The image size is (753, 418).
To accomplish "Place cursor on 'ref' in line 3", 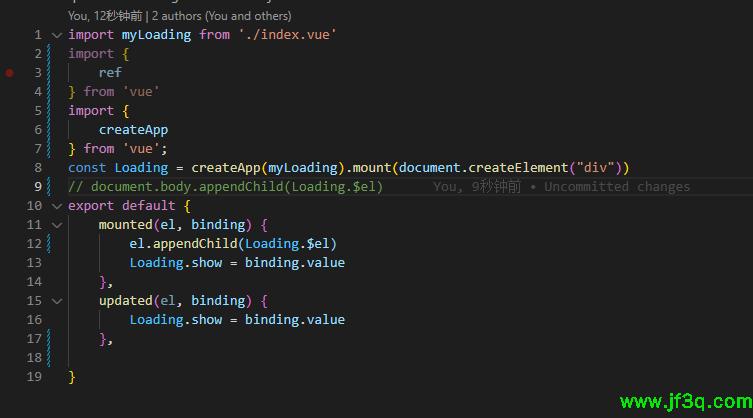I will (x=110, y=73).
